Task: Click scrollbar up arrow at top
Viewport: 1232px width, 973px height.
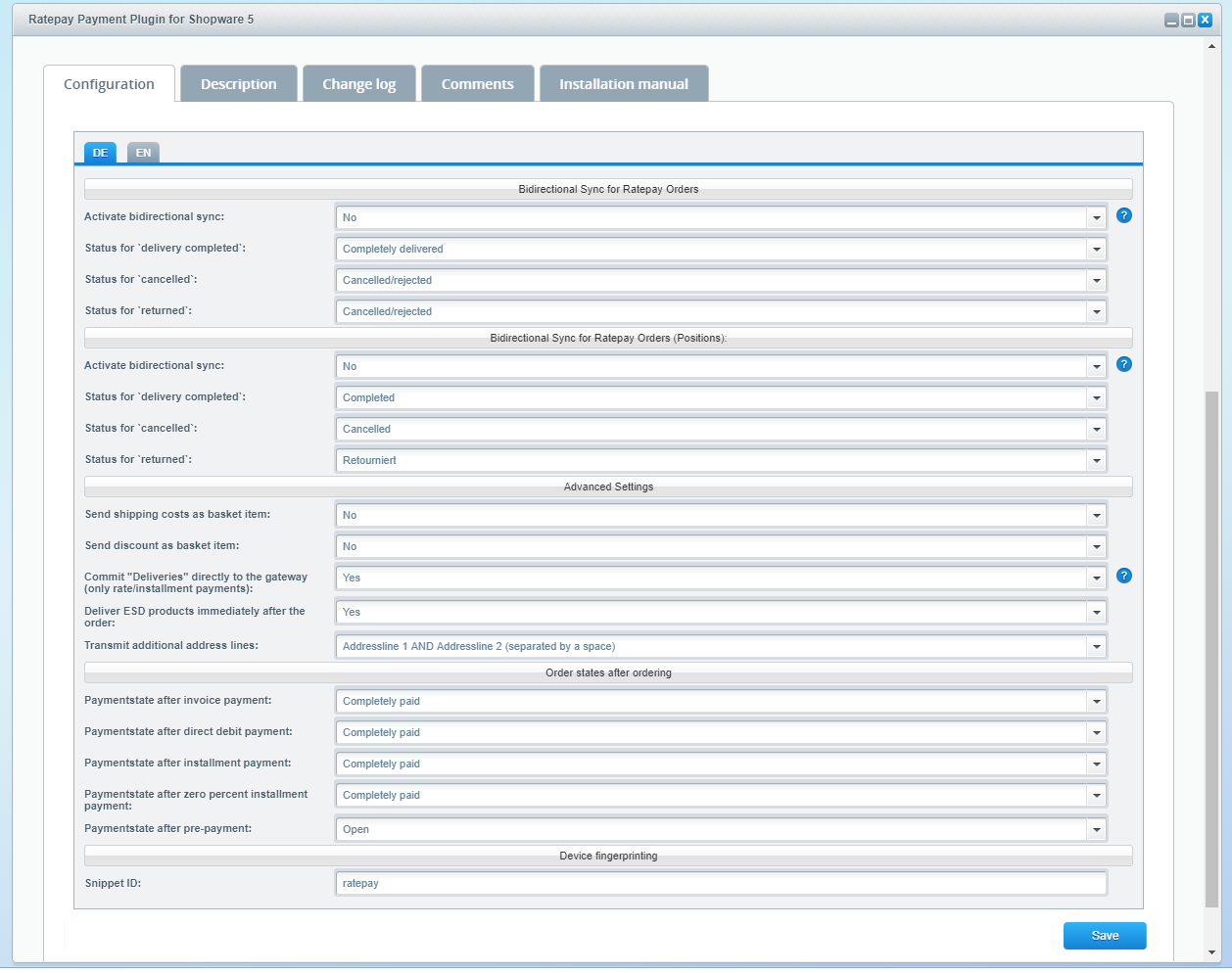Action: tap(1211, 45)
